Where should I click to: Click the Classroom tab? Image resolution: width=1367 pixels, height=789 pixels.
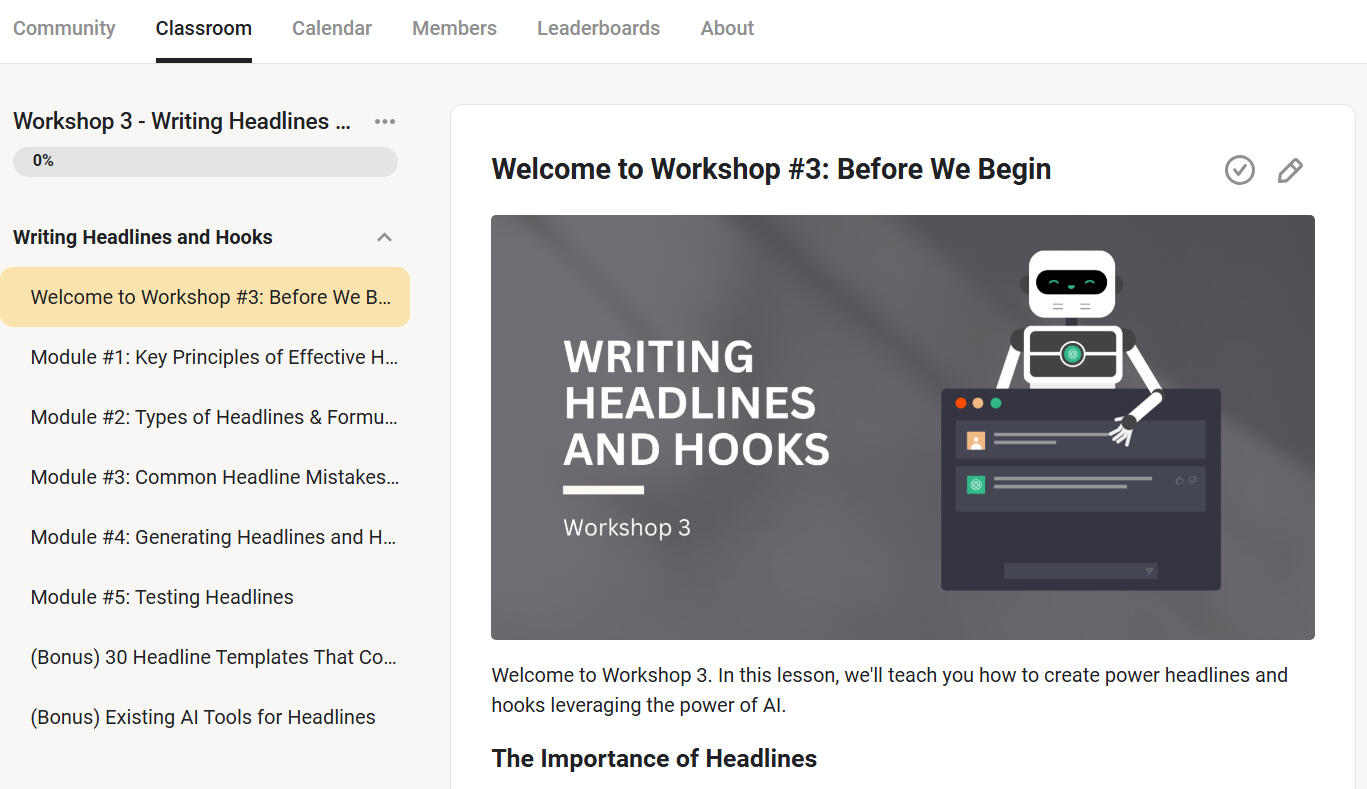pos(204,28)
